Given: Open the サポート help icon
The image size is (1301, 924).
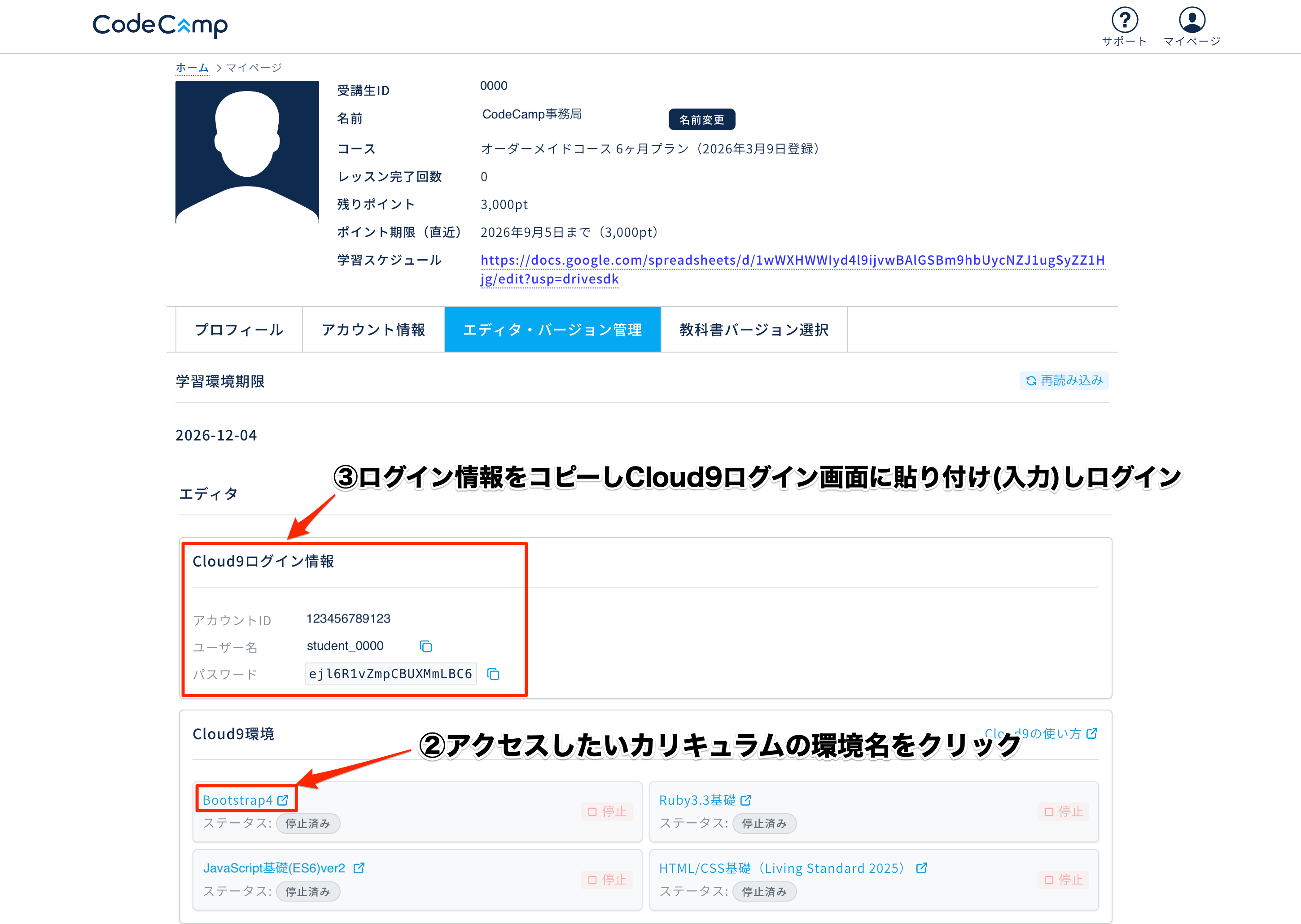Looking at the screenshot, I should tap(1125, 21).
